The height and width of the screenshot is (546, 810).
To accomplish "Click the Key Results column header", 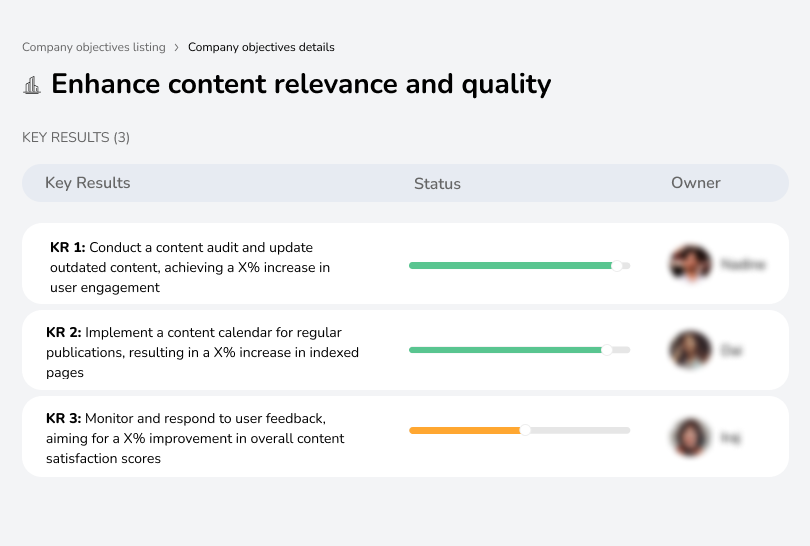I will point(87,183).
